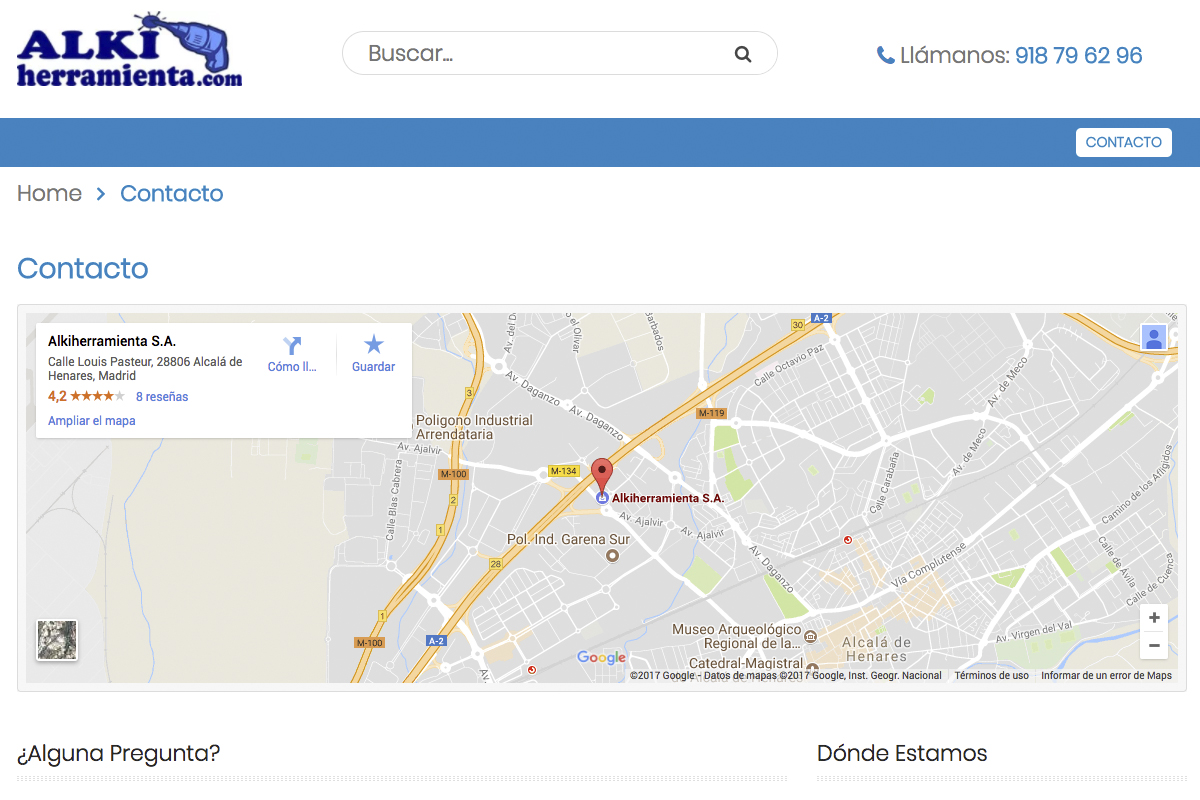This screenshot has width=1200, height=800.
Task: Click the Museo Arqueológico Regional map icon
Action: (x=811, y=636)
